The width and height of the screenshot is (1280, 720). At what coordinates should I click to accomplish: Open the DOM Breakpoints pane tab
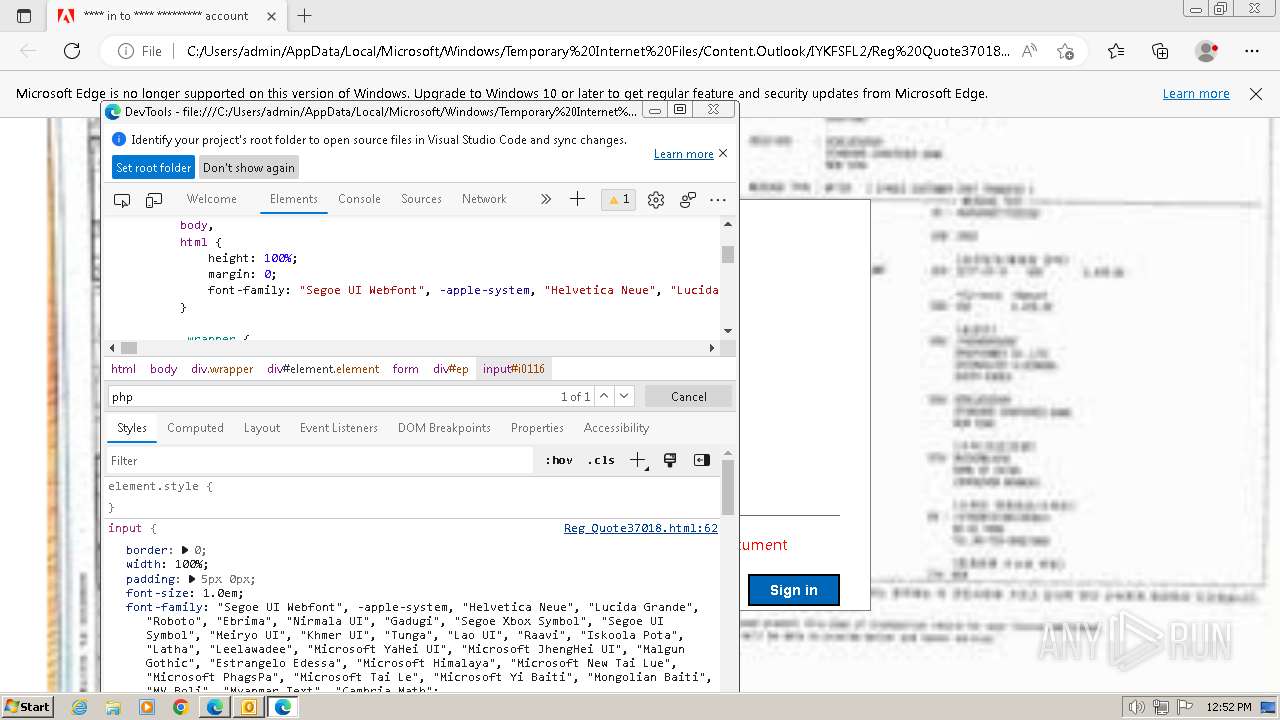[444, 428]
